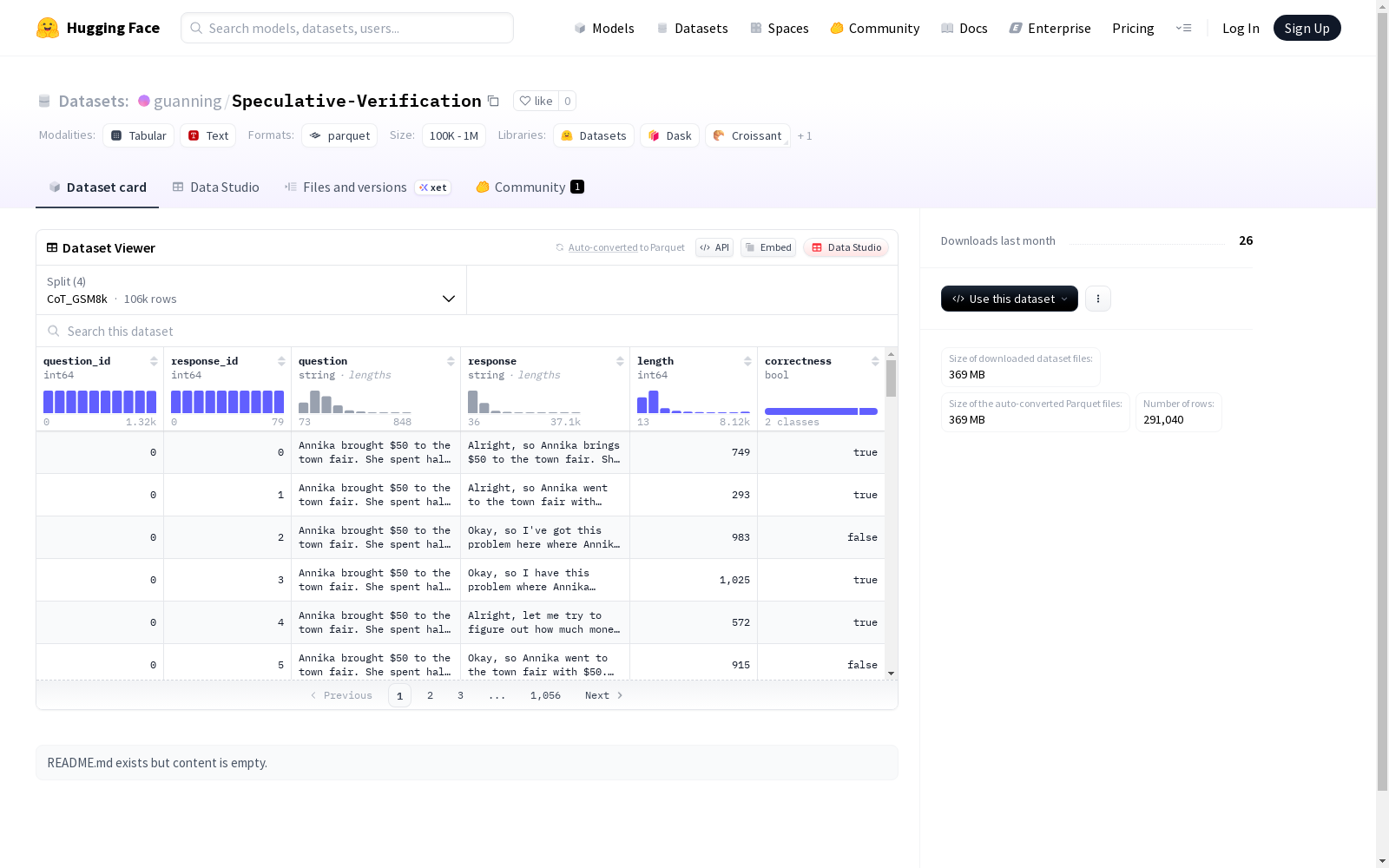
Task: Sort the length column using its sort icon
Action: 747,361
